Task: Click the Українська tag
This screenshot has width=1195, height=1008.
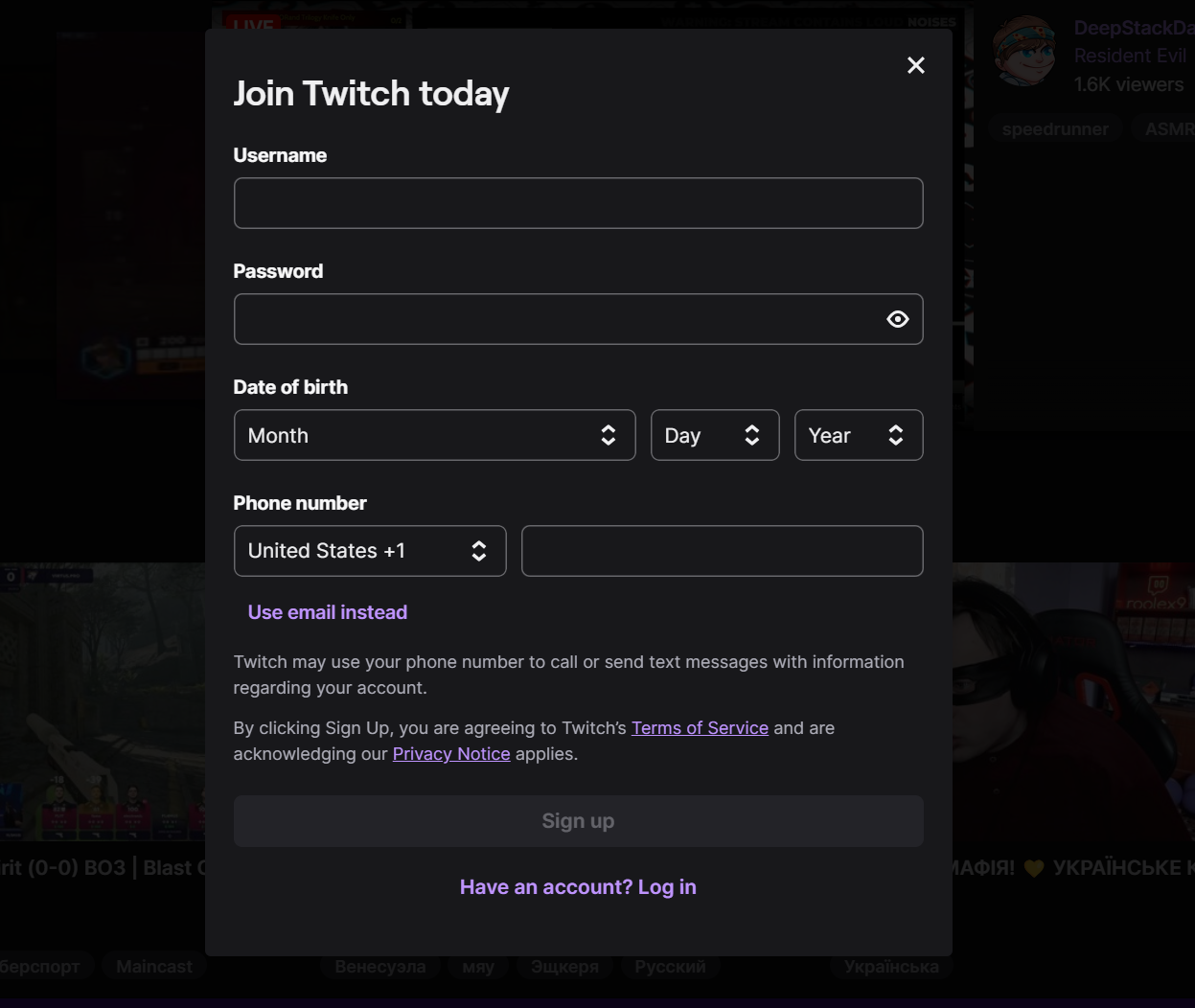Action: pos(891,967)
